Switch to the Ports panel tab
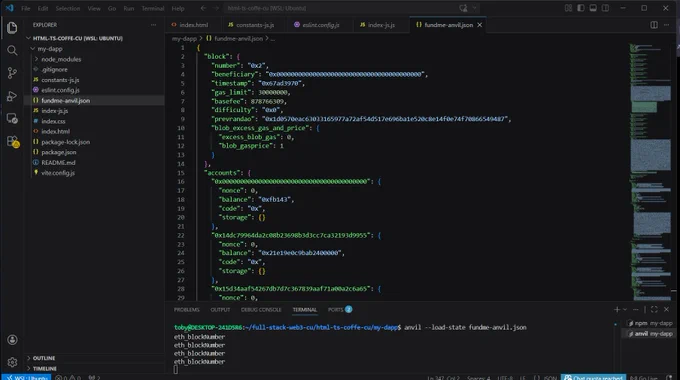680x380 pixels. (340, 310)
